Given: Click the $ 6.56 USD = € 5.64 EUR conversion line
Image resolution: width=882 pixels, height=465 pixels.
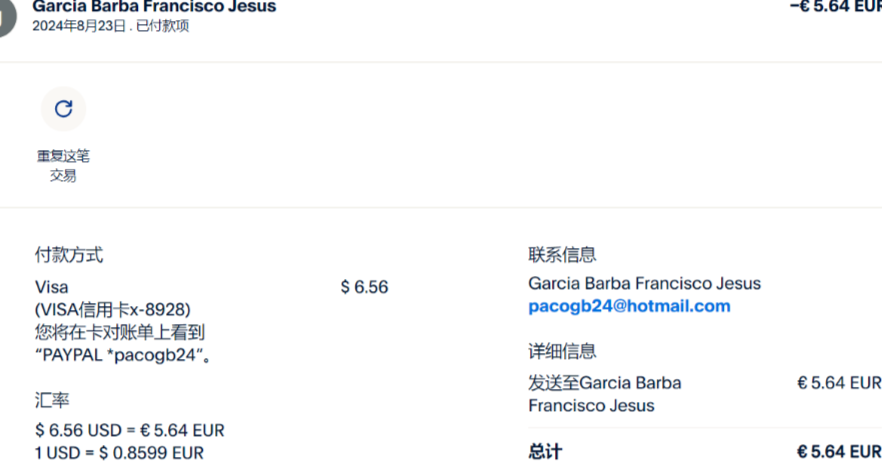Looking at the screenshot, I should tap(130, 430).
